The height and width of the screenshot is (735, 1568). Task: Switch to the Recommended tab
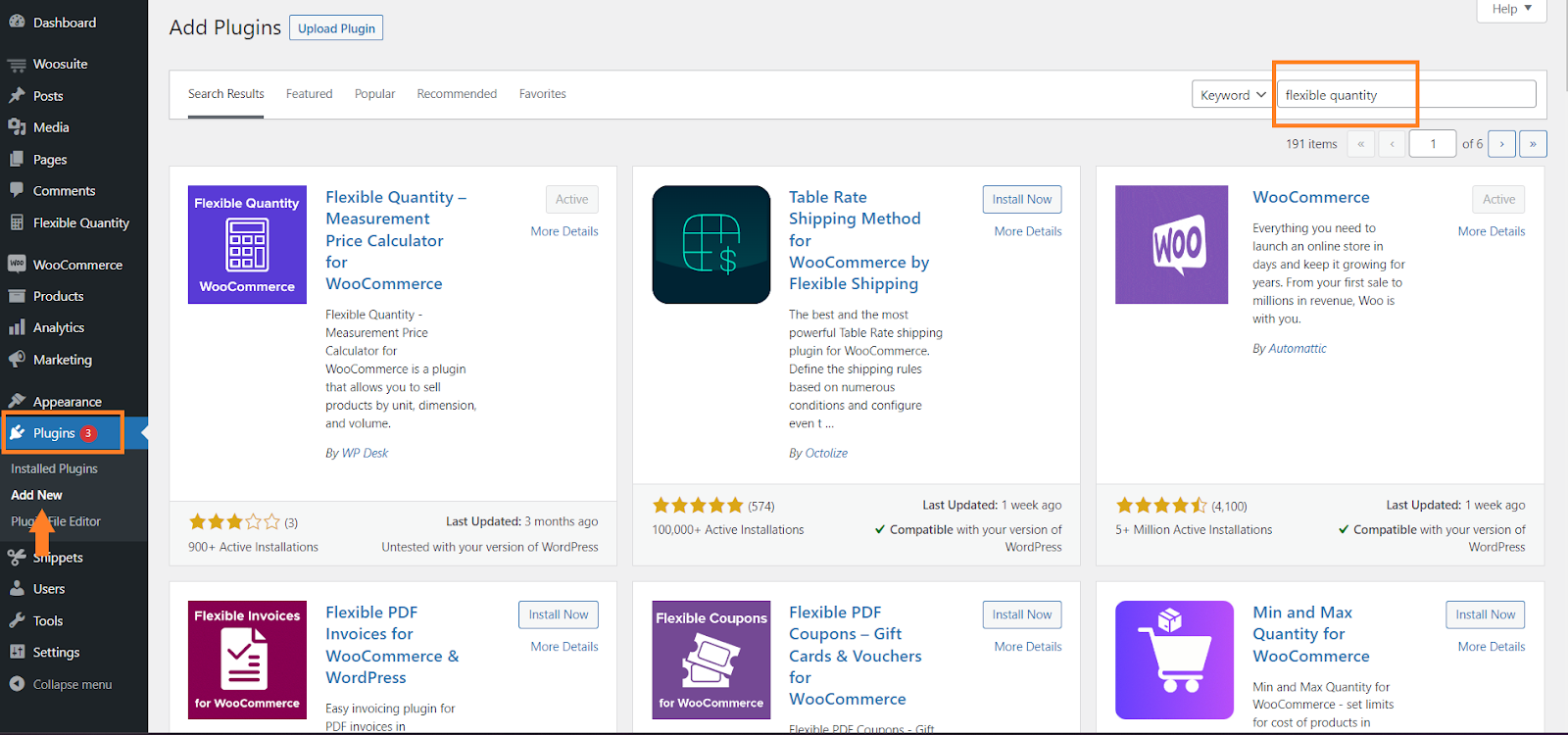(457, 94)
